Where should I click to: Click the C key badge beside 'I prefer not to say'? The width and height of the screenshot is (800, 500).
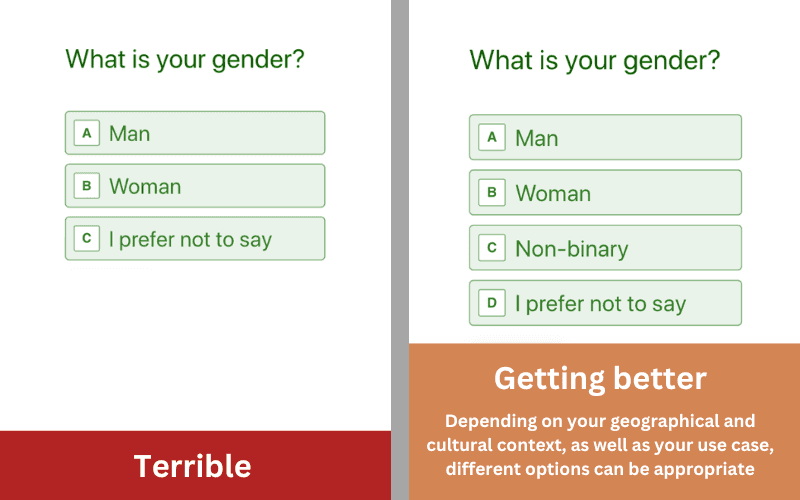tap(87, 238)
